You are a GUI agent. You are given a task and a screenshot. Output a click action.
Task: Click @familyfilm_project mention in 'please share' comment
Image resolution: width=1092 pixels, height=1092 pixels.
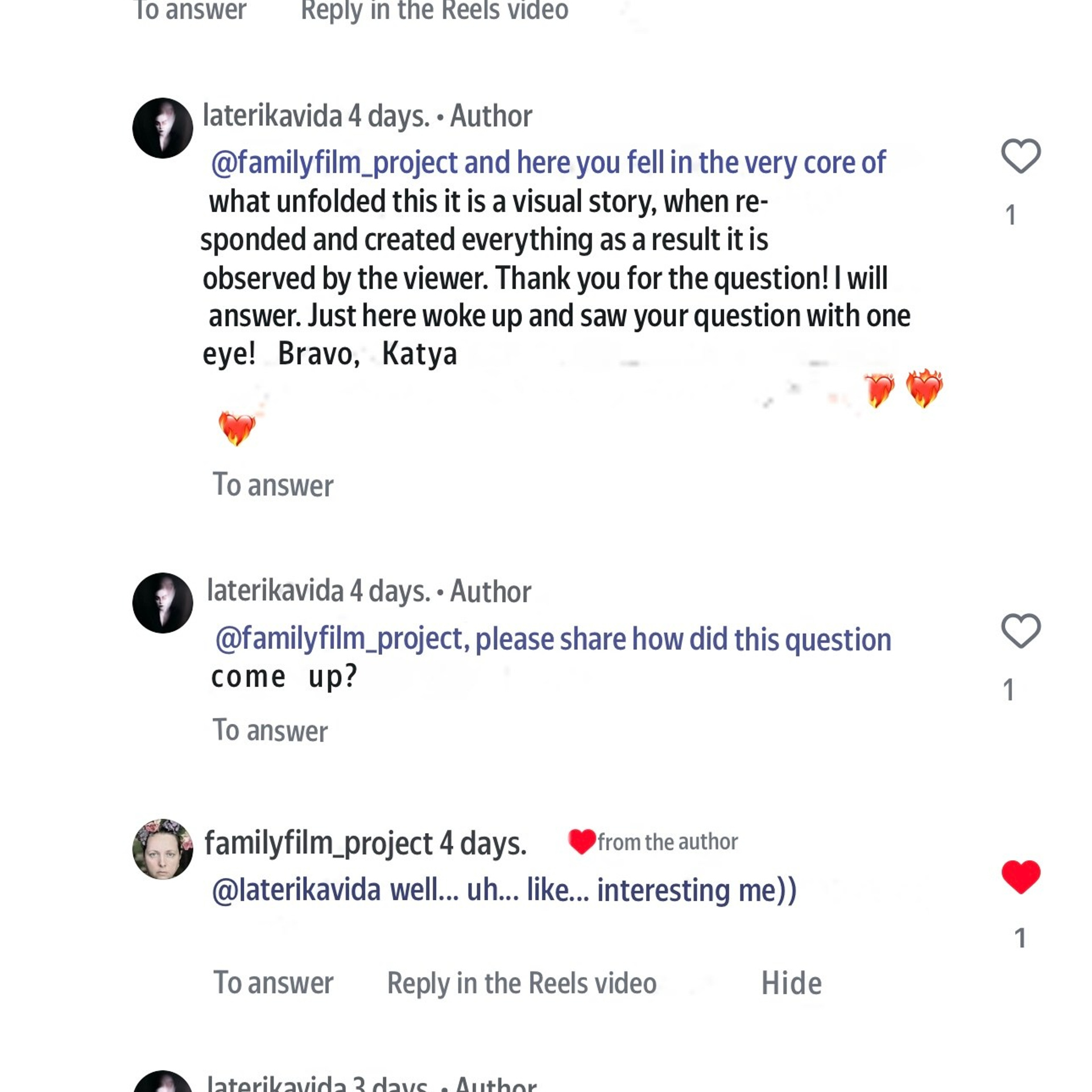pyautogui.click(x=342, y=639)
